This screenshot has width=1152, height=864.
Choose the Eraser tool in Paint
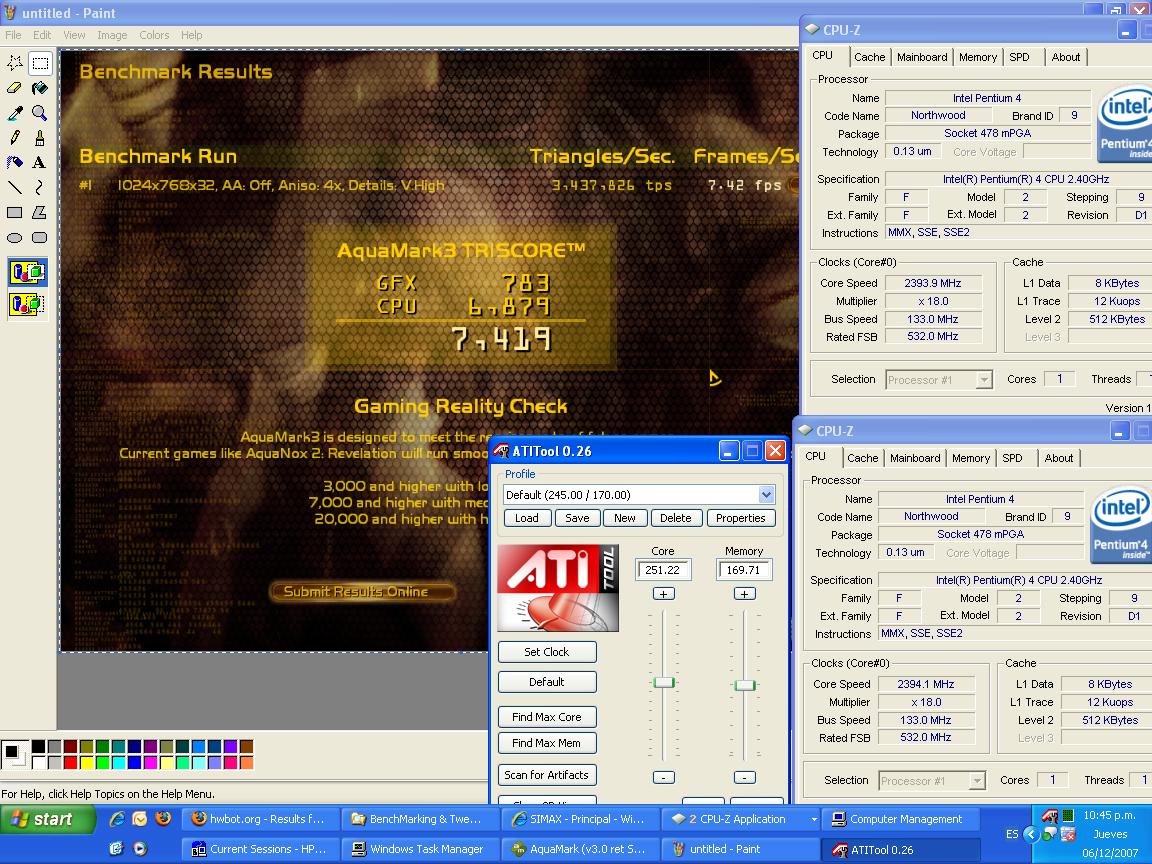15,88
